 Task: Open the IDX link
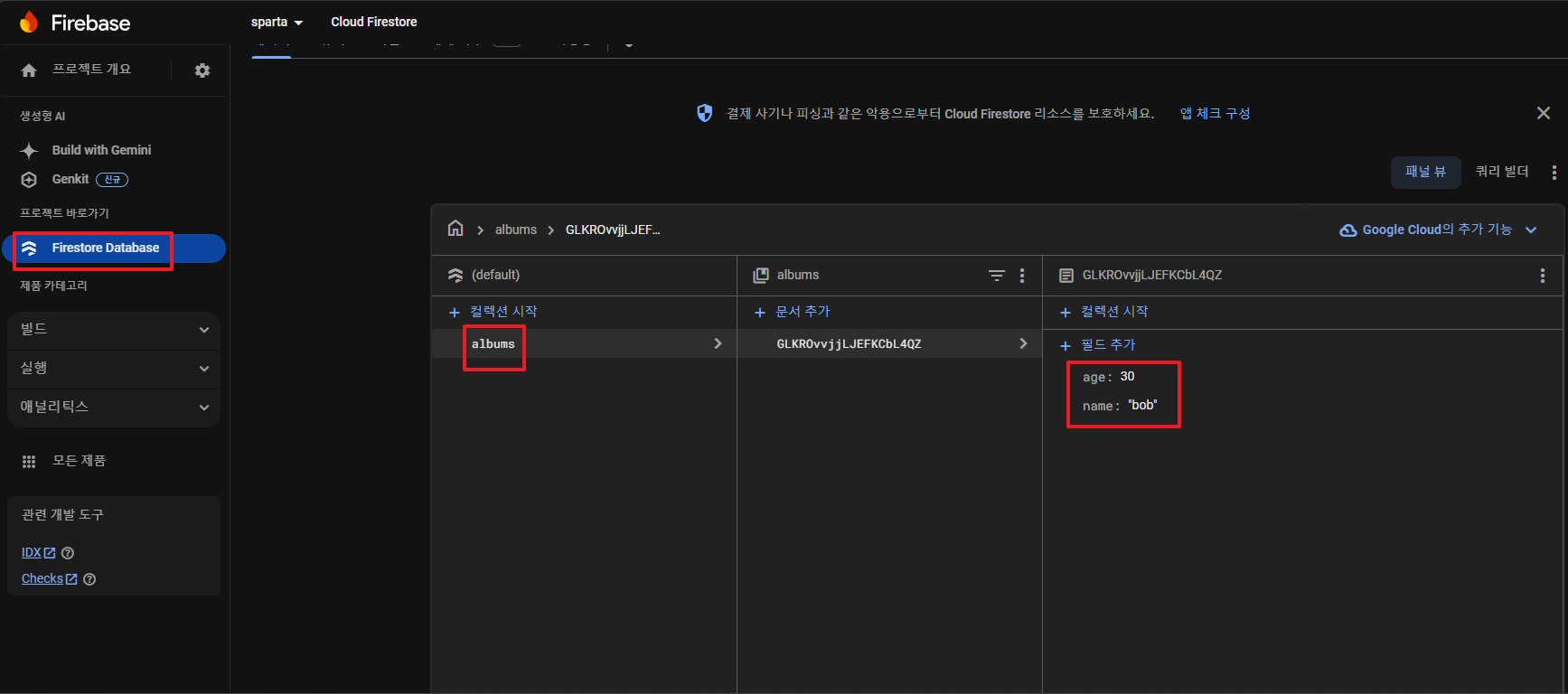coord(38,553)
